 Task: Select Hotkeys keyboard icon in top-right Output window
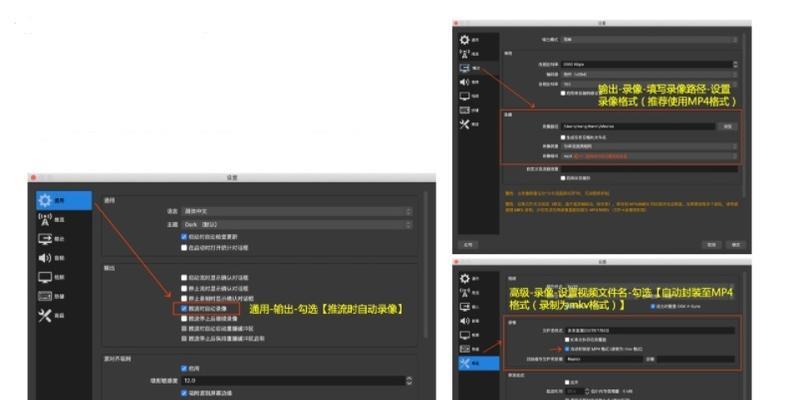tap(465, 110)
